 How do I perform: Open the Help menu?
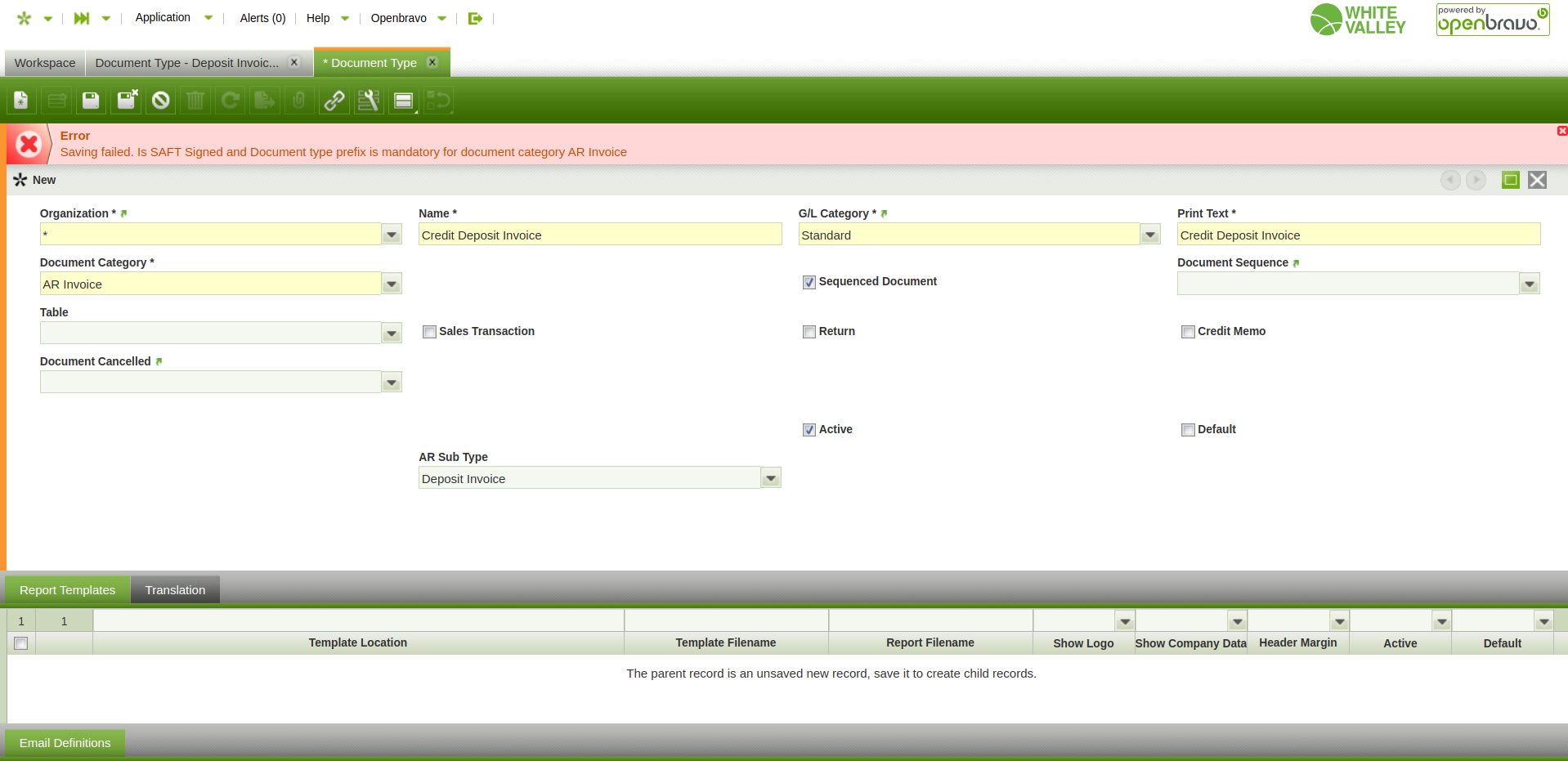point(327,18)
